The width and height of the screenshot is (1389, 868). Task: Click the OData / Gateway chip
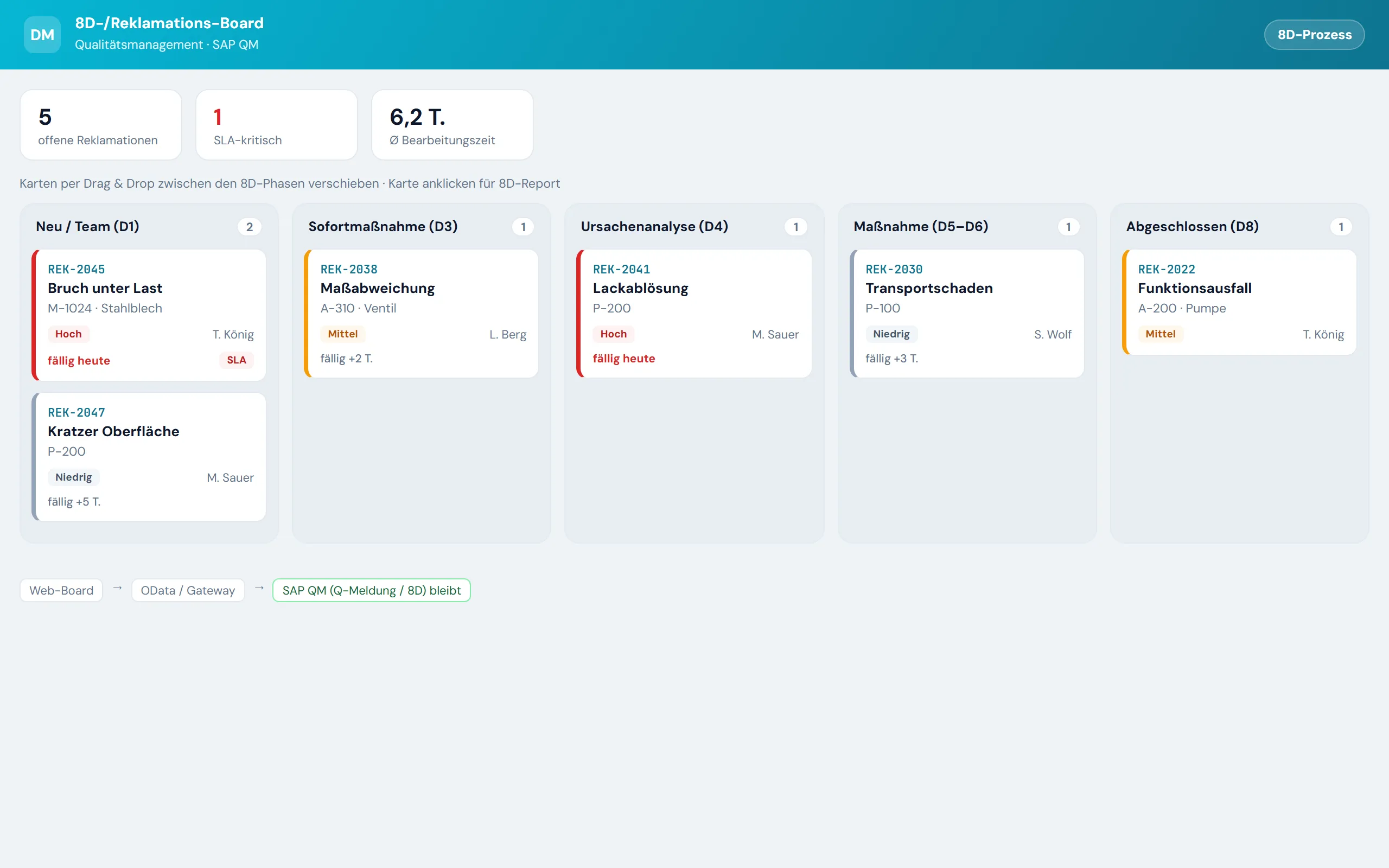pos(188,590)
